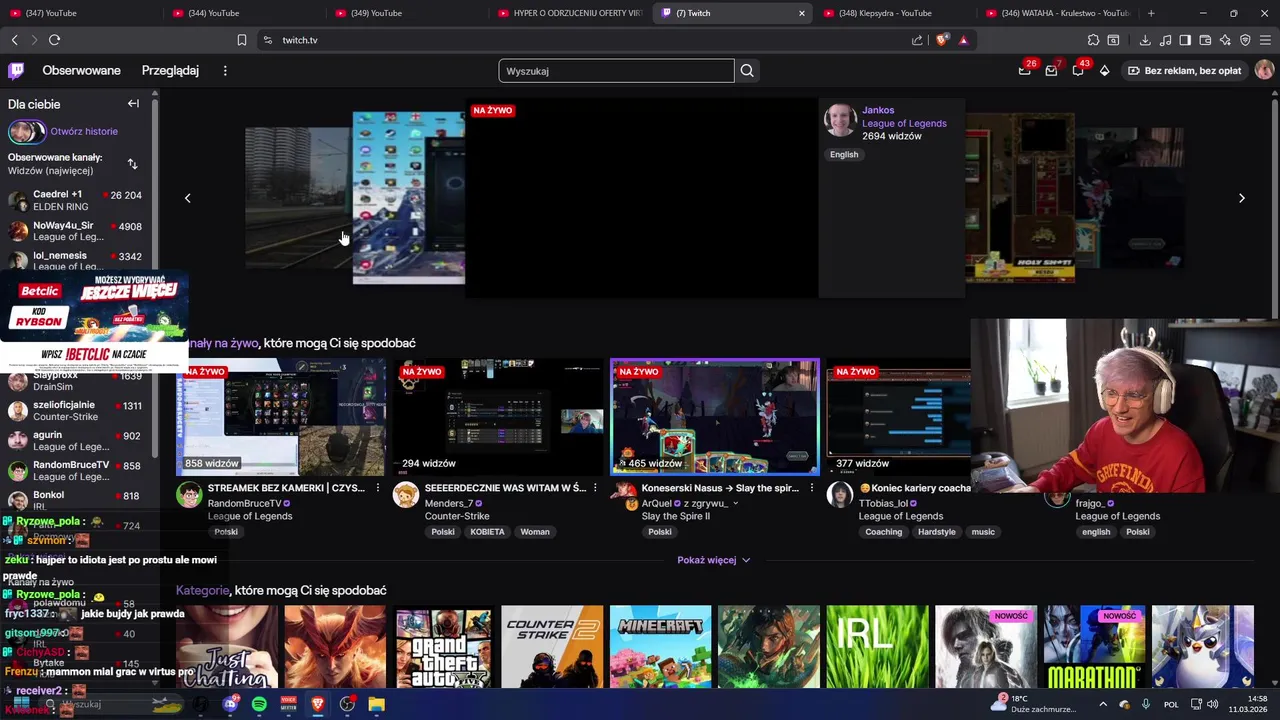The width and height of the screenshot is (1280, 720).
Task: Select the English tag under Jankos
Action: (844, 154)
